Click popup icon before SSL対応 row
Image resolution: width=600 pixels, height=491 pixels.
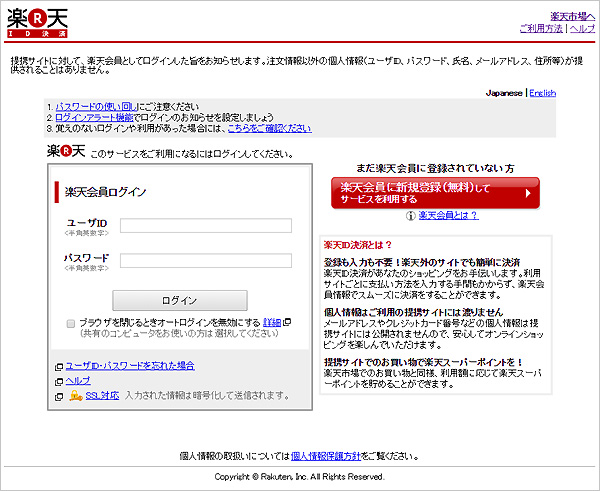coord(59,396)
